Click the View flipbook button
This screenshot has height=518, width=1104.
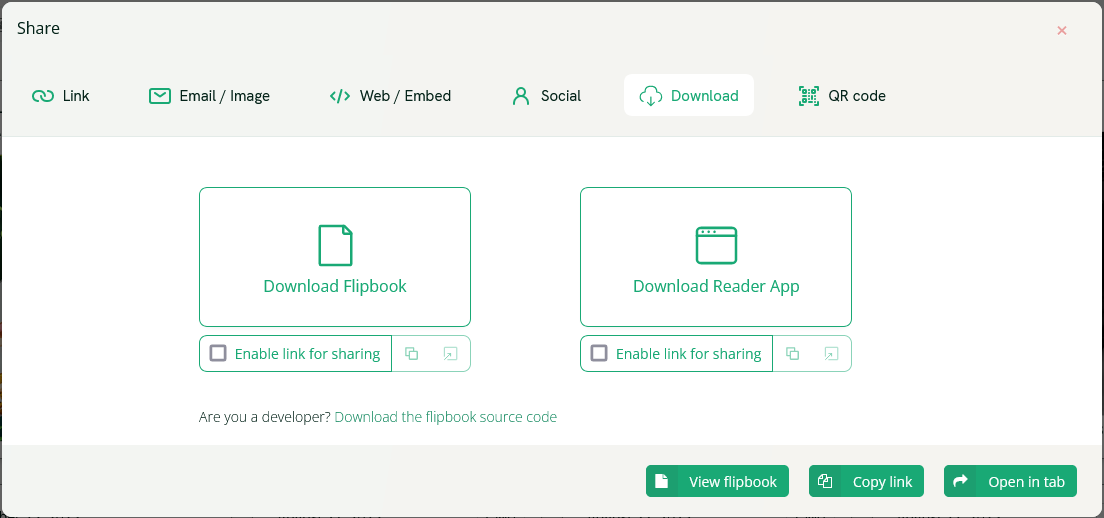(x=717, y=481)
